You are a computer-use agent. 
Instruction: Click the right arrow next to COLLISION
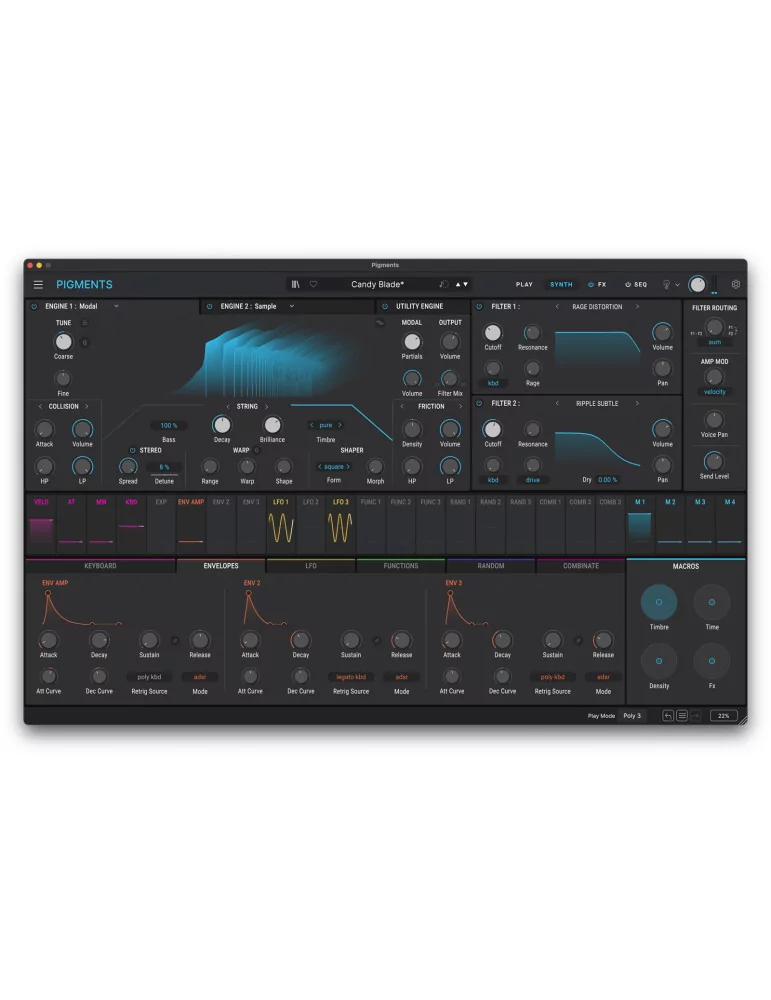(x=87, y=406)
